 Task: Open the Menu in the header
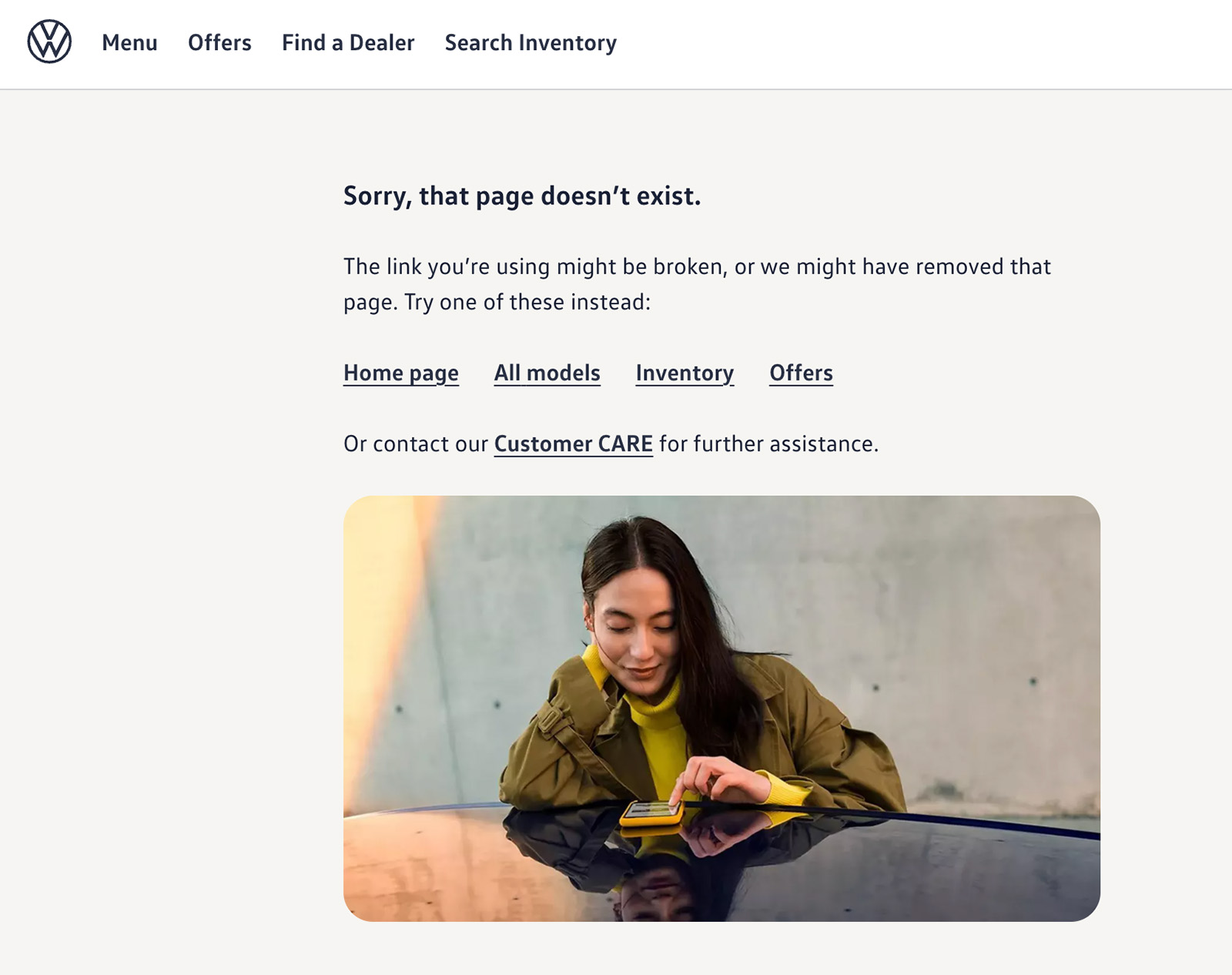tap(129, 42)
